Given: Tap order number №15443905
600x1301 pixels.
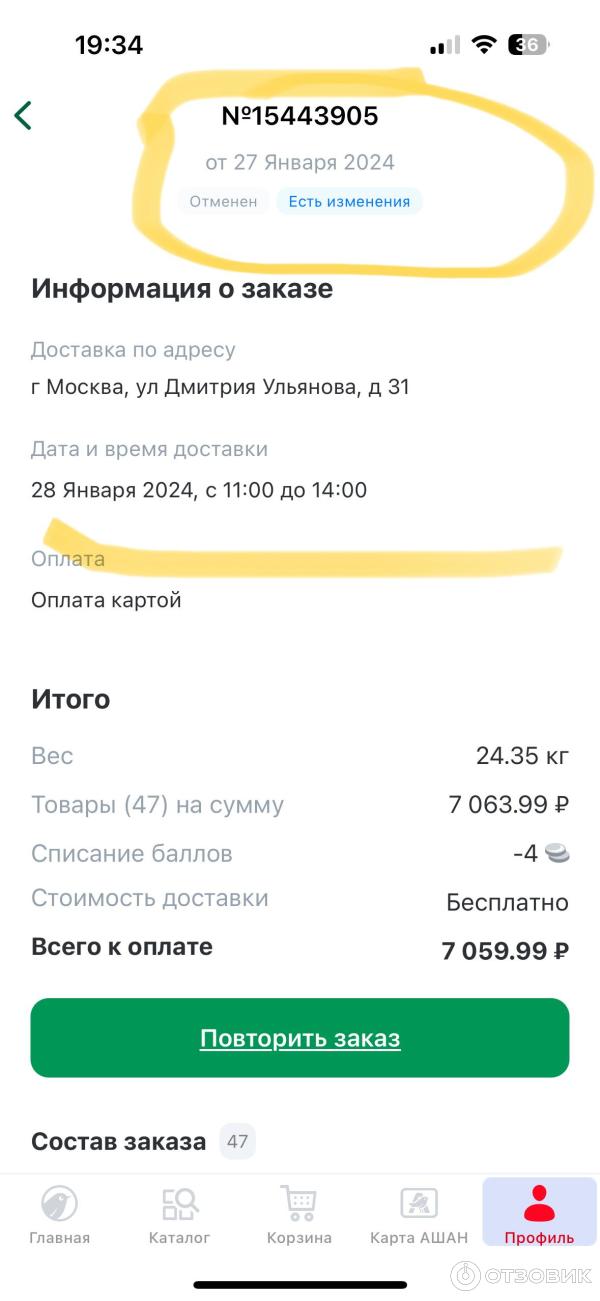Looking at the screenshot, I should (300, 116).
